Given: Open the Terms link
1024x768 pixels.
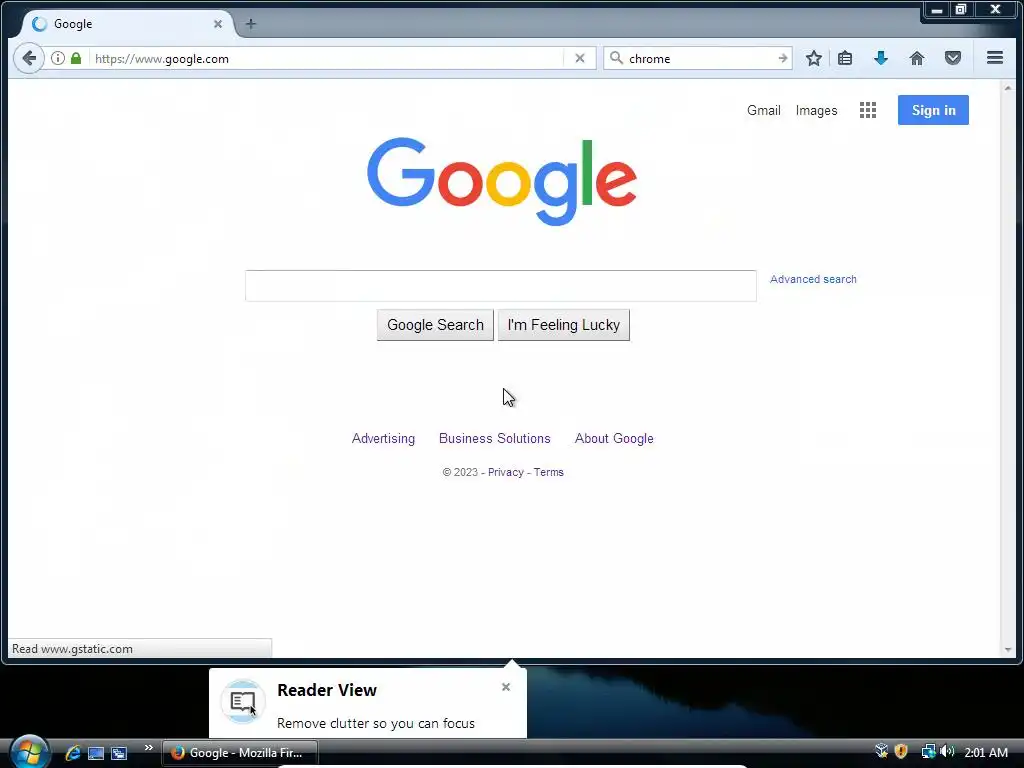Looking at the screenshot, I should 549,472.
